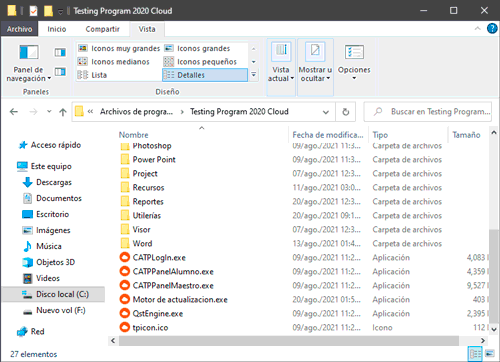Select the Reportes folder

148,202
